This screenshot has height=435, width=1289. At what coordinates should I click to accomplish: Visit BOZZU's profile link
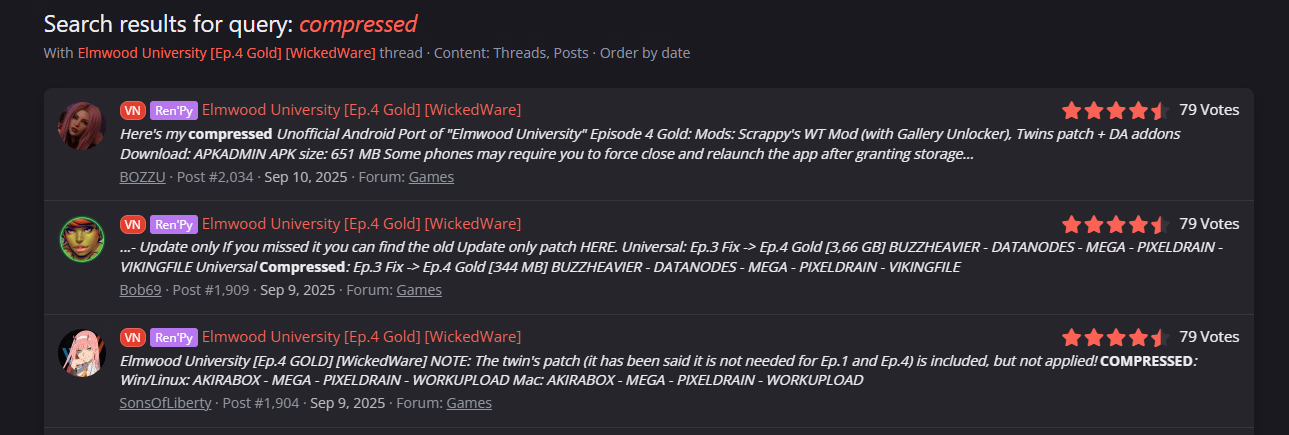pyautogui.click(x=143, y=177)
